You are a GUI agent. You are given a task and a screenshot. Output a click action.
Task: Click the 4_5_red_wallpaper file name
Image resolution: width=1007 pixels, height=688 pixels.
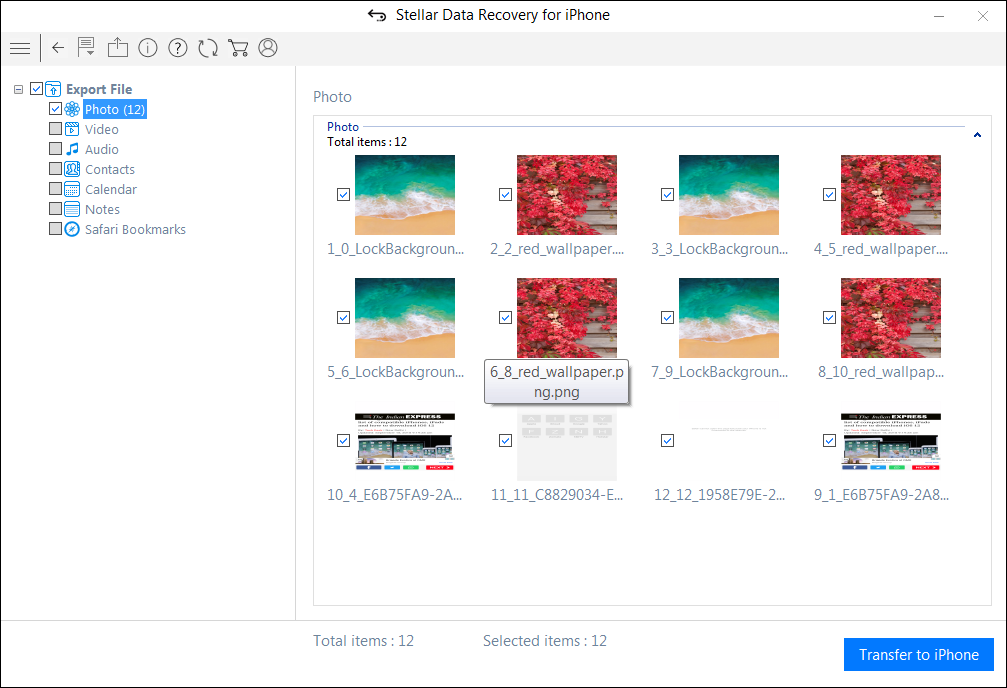[x=880, y=249]
